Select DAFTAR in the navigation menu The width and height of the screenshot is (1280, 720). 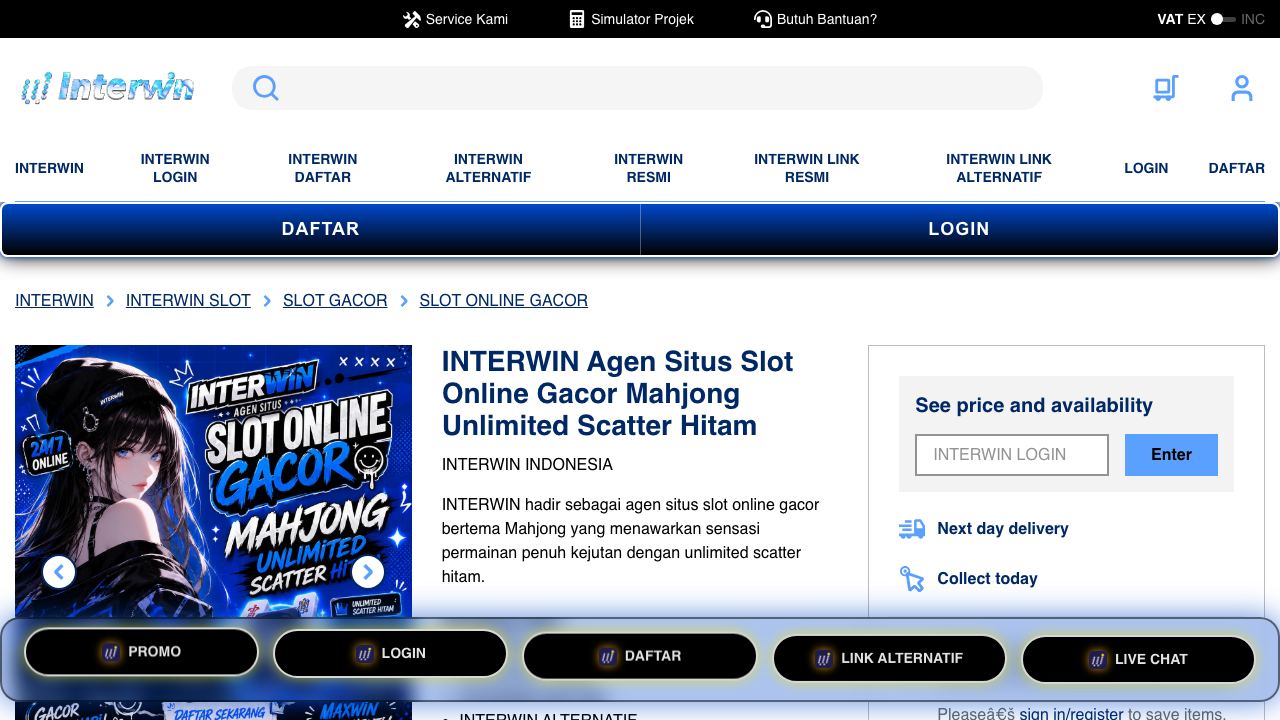point(1236,168)
